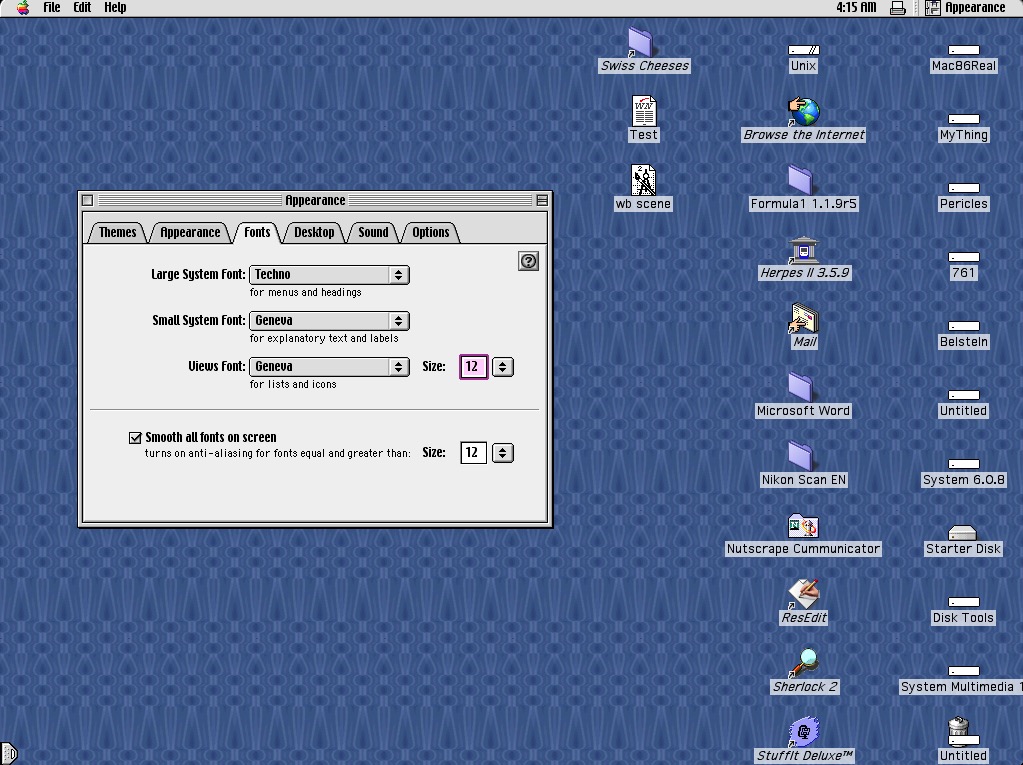Screen dimensions: 1023x765
Task: Switch to the Options tab
Action: [x=431, y=232]
